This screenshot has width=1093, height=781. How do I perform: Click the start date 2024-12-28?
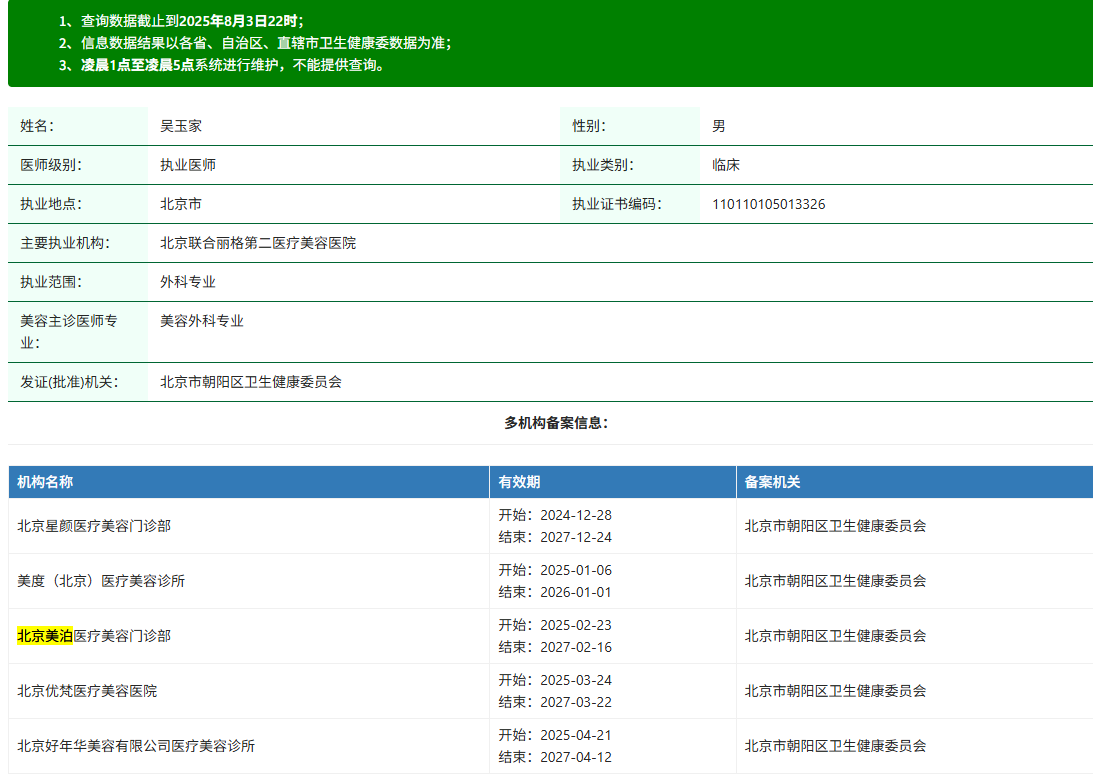click(575, 515)
